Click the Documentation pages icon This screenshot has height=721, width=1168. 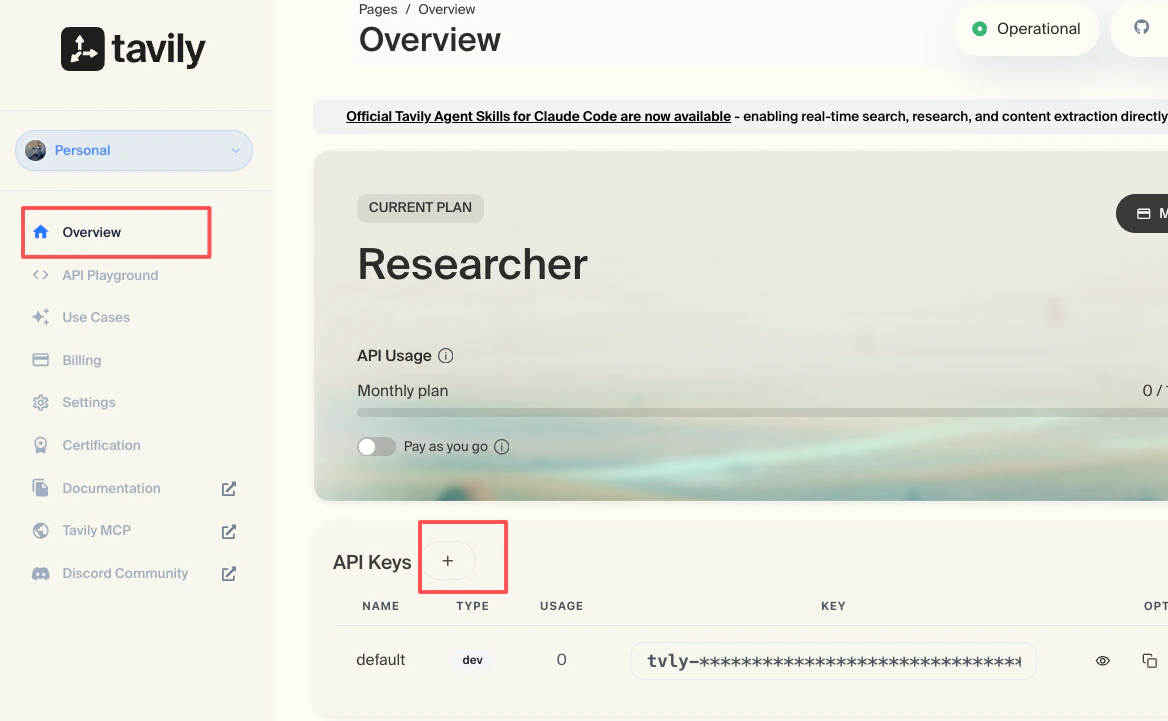click(41, 488)
